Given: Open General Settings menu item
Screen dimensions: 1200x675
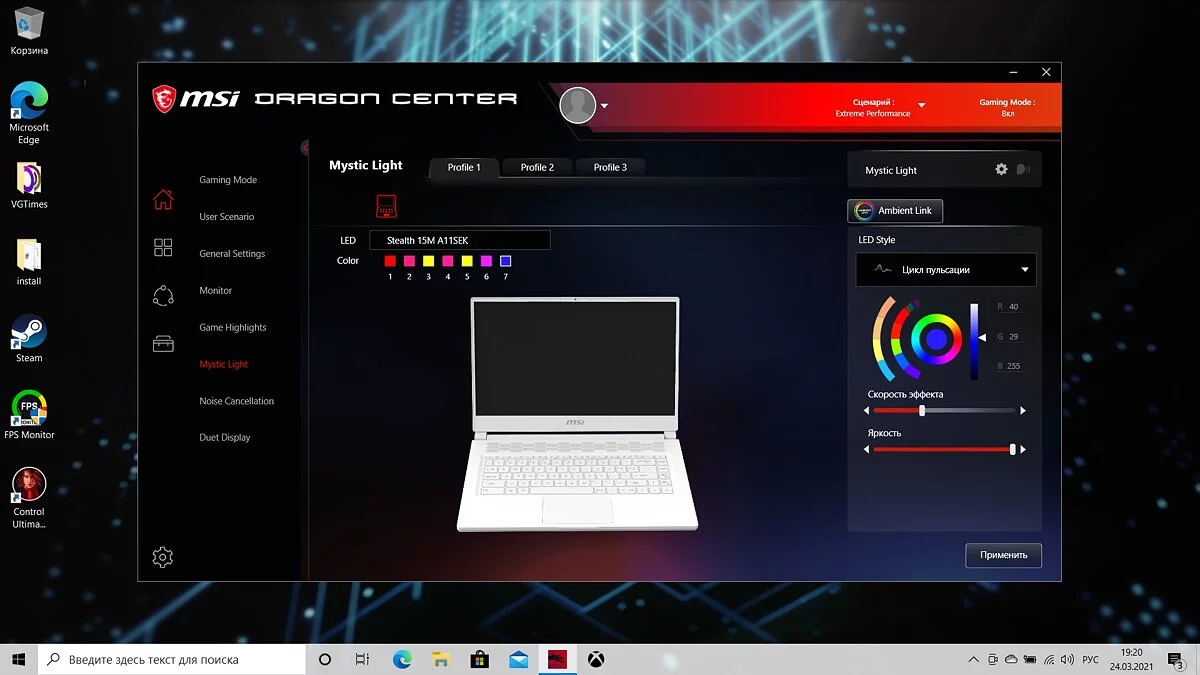Looking at the screenshot, I should coord(232,254).
